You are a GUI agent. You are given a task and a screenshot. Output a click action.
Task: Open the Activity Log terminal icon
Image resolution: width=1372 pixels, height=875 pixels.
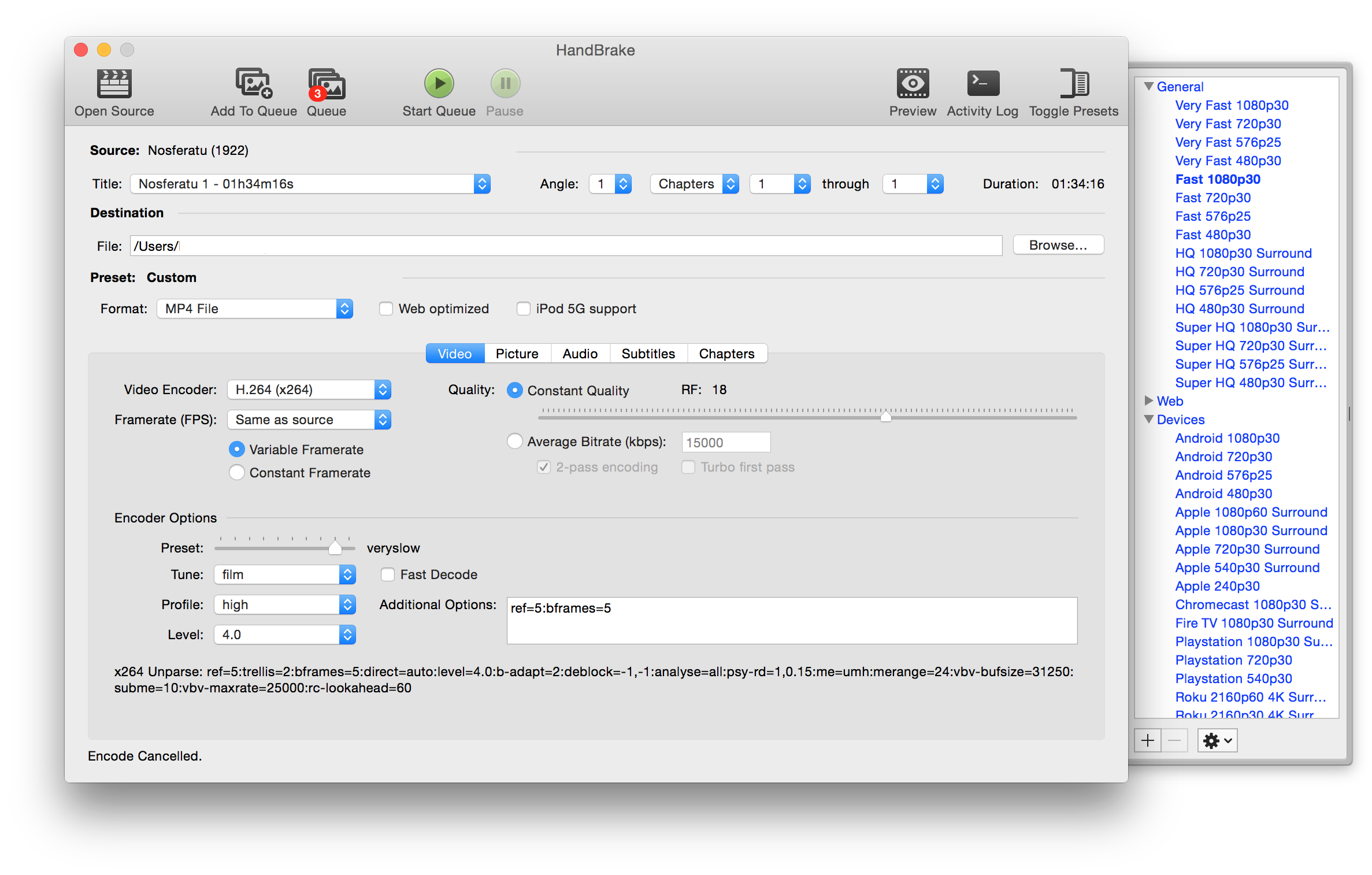tap(983, 84)
